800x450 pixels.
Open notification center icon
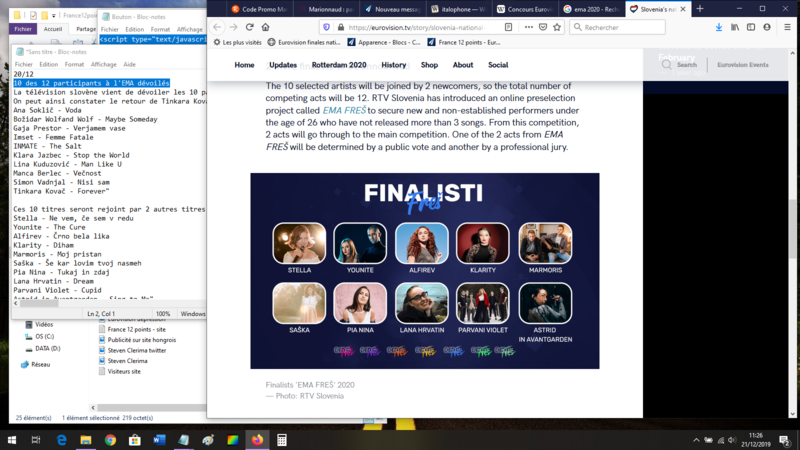click(784, 440)
